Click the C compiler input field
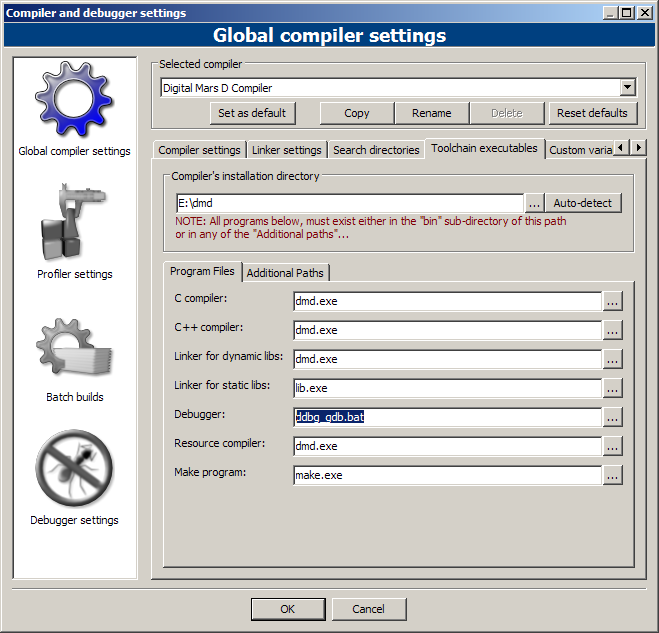659x633 pixels. pos(447,301)
